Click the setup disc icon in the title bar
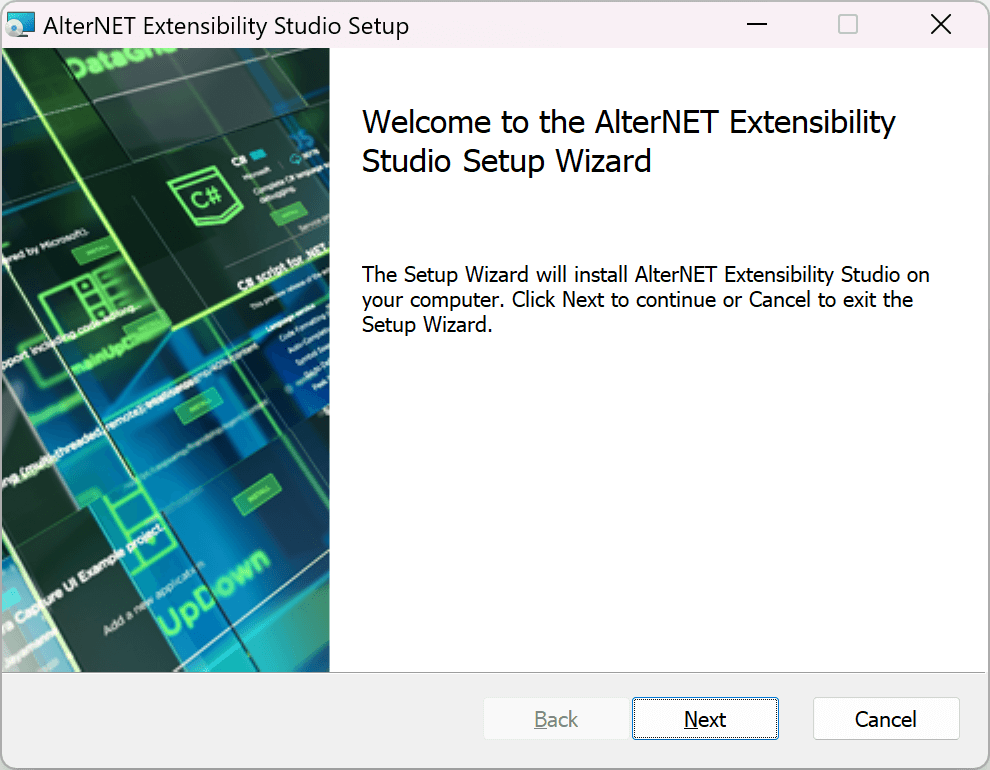Screen dimensions: 990x770 pos(21,24)
